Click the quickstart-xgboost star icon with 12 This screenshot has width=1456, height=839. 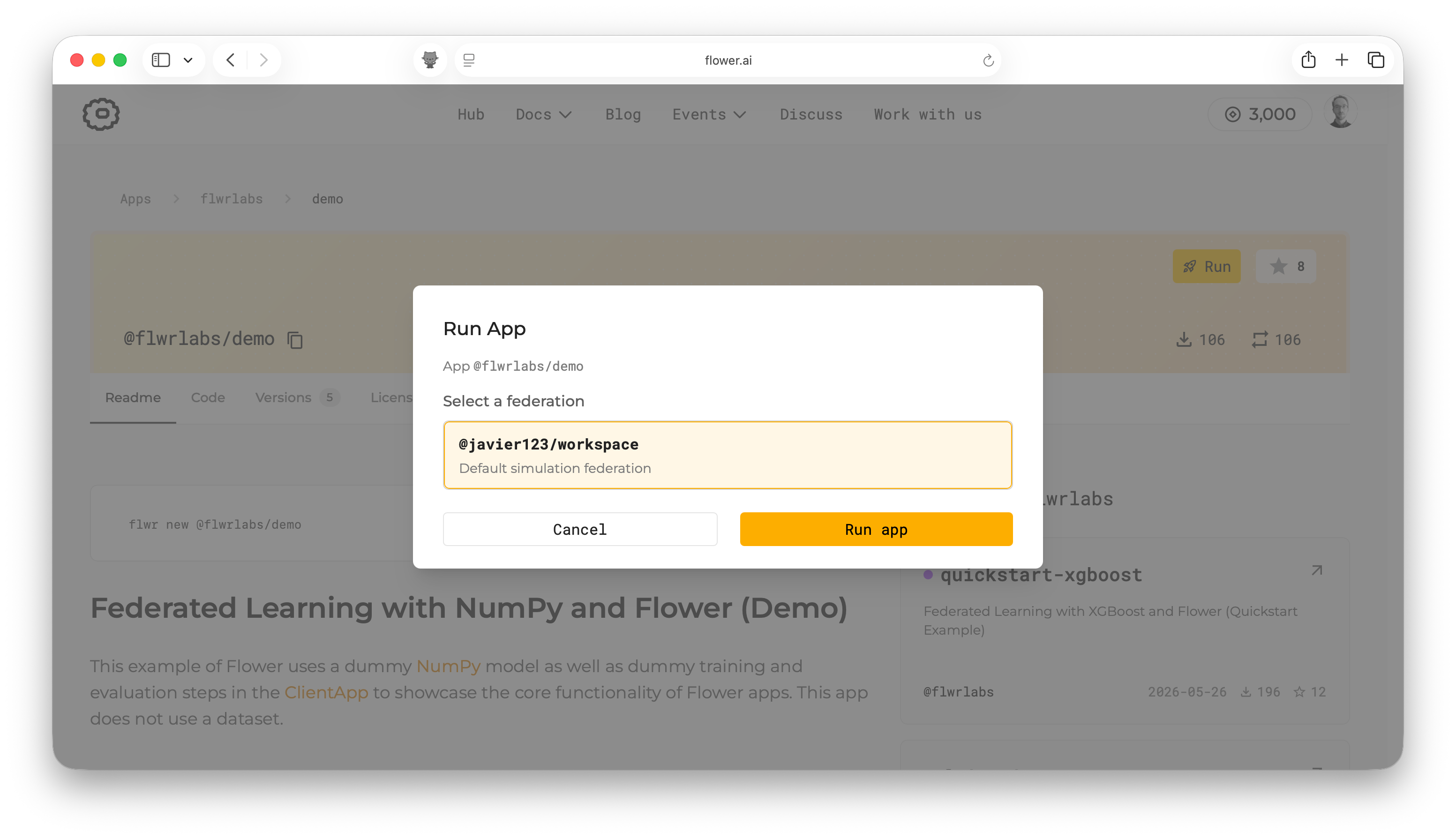tap(1299, 692)
